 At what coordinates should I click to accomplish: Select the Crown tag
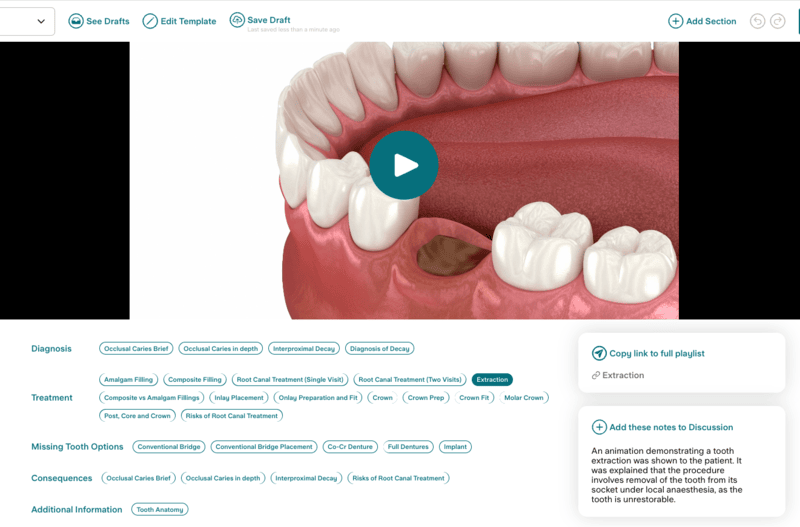click(382, 397)
